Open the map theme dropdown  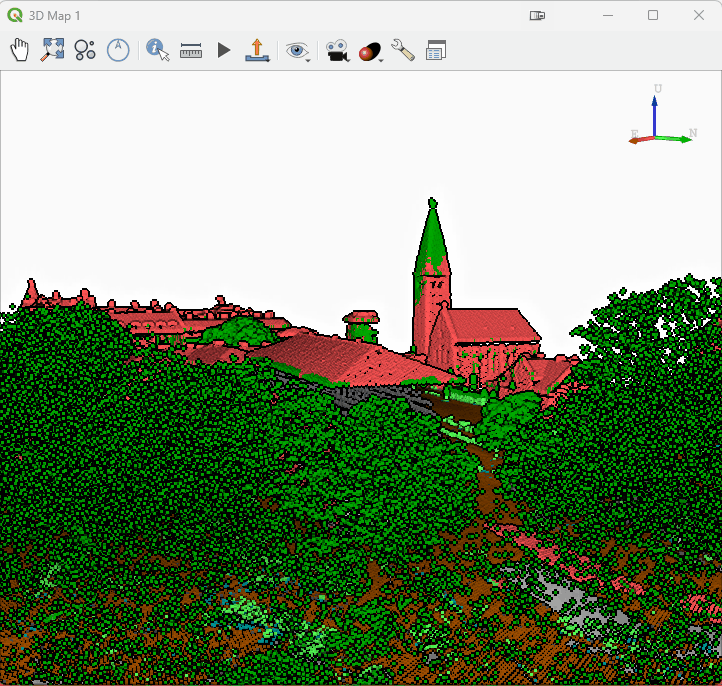point(371,51)
